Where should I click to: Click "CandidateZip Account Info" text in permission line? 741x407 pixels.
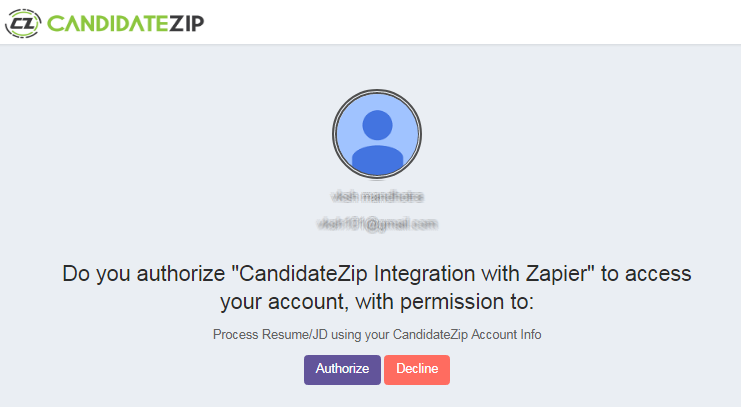point(467,335)
